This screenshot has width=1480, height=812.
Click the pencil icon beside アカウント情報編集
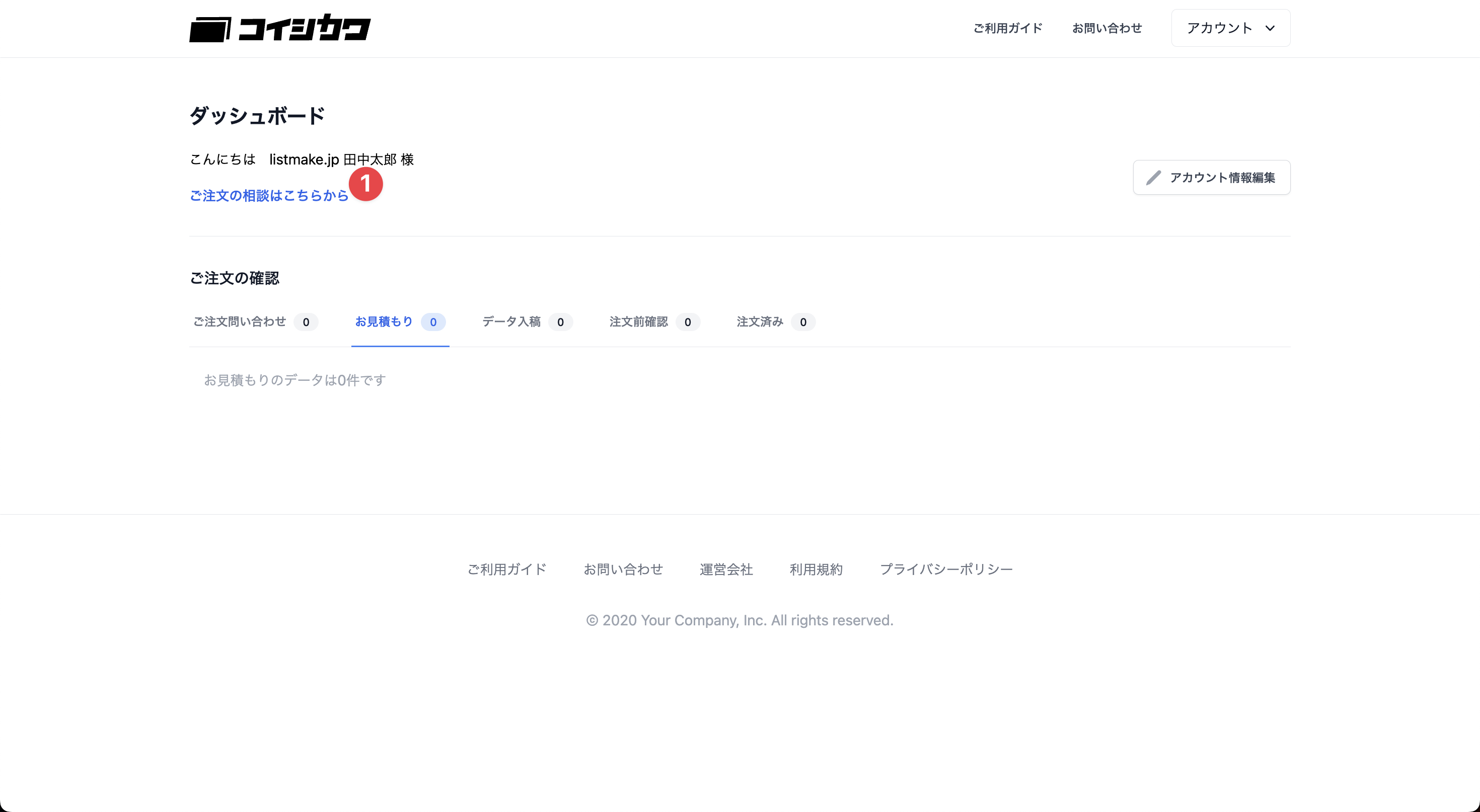pyautogui.click(x=1153, y=178)
